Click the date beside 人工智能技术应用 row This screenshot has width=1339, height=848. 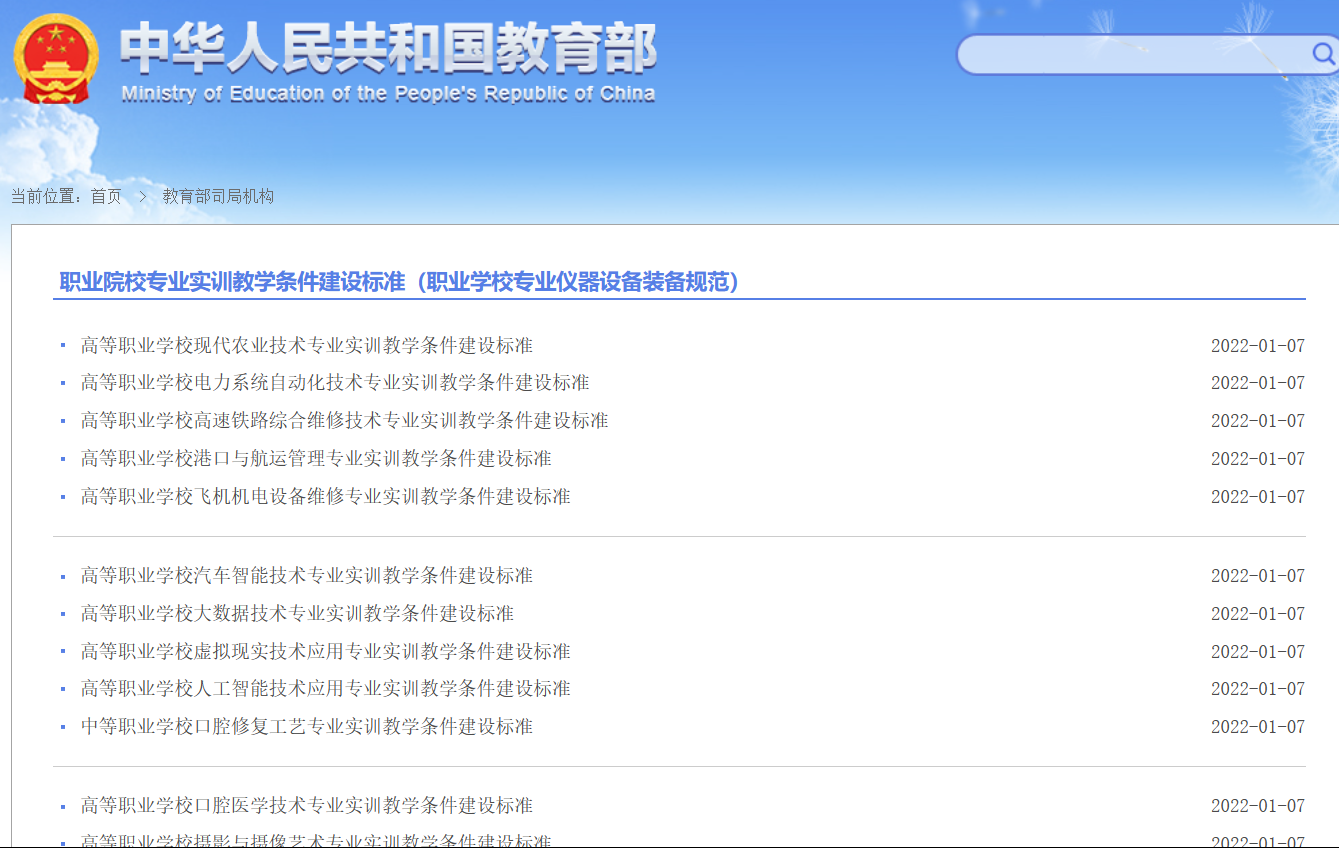(x=1258, y=689)
